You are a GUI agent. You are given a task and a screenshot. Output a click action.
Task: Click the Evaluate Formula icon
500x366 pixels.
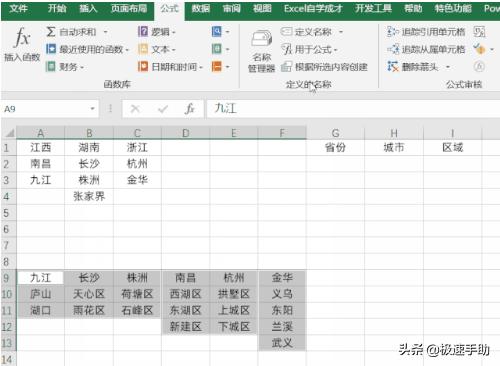[x=479, y=67]
